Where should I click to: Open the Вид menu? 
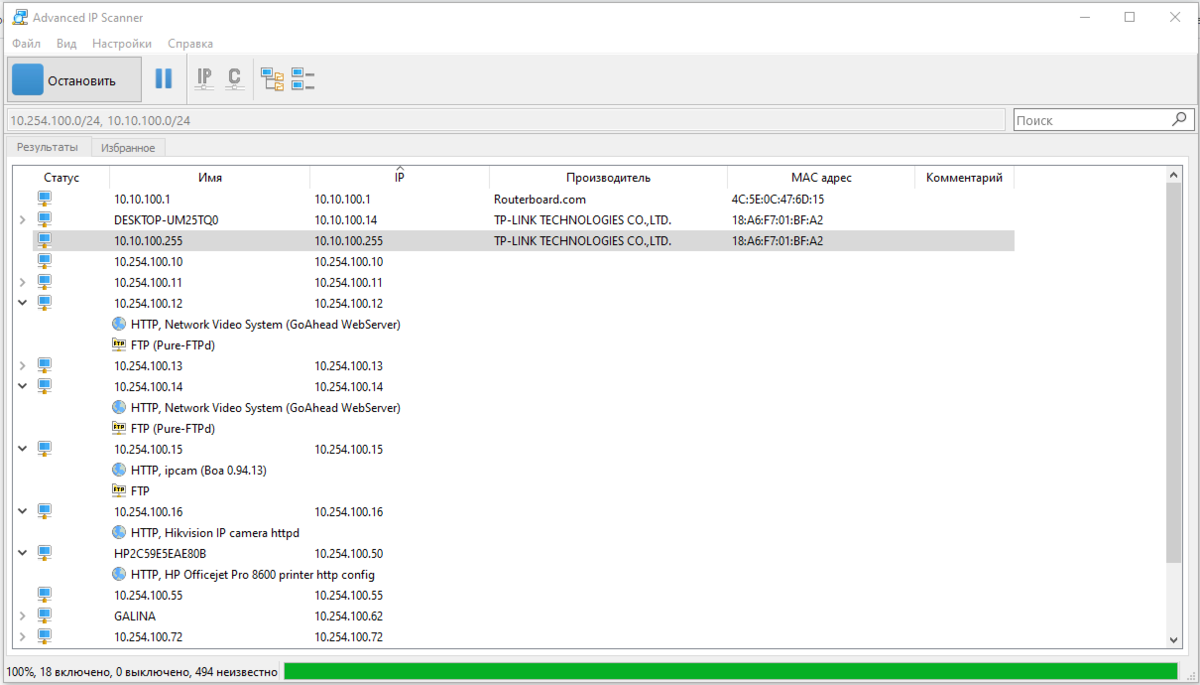66,44
